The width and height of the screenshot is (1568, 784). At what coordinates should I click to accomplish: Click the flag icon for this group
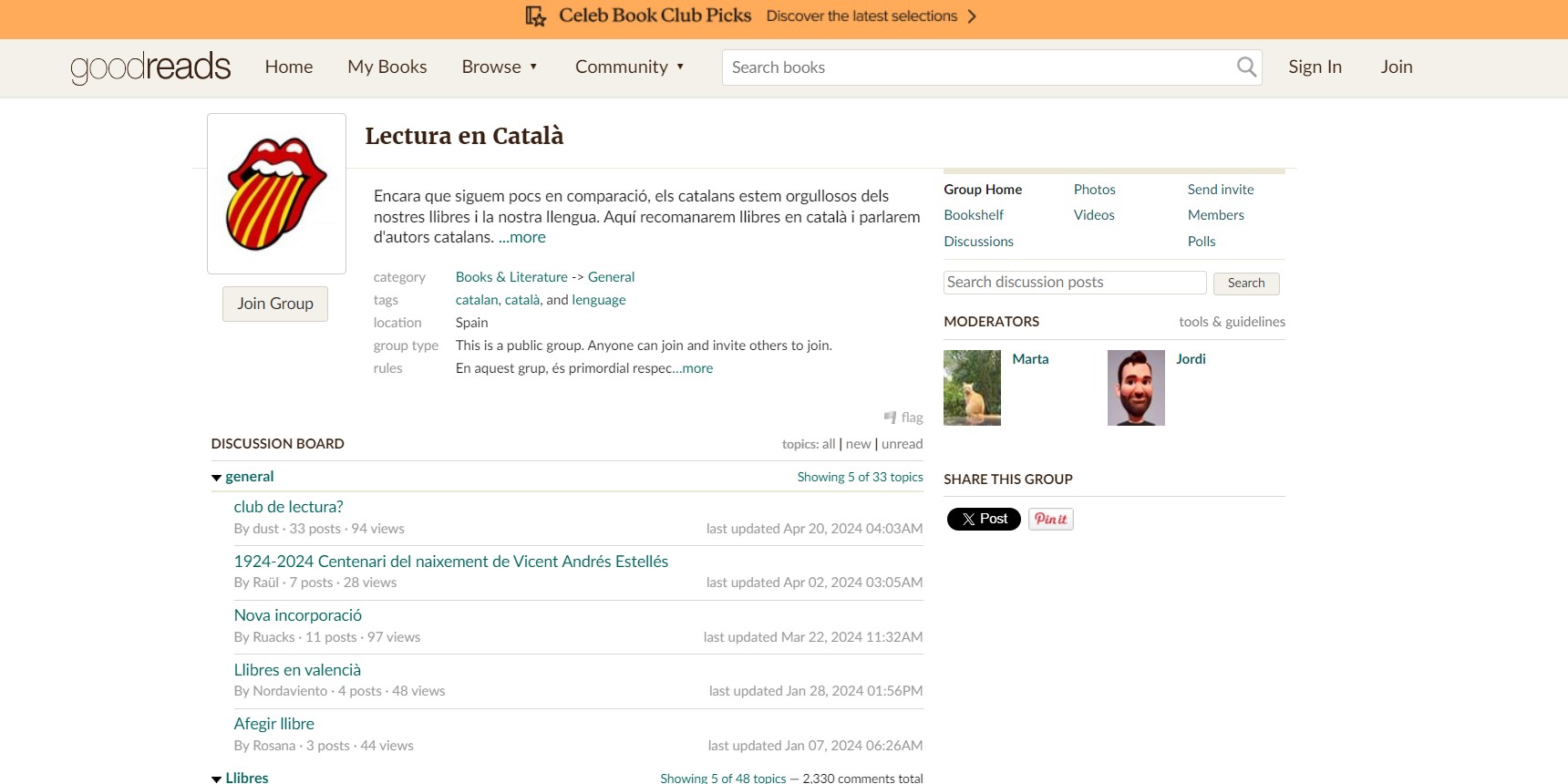click(891, 418)
